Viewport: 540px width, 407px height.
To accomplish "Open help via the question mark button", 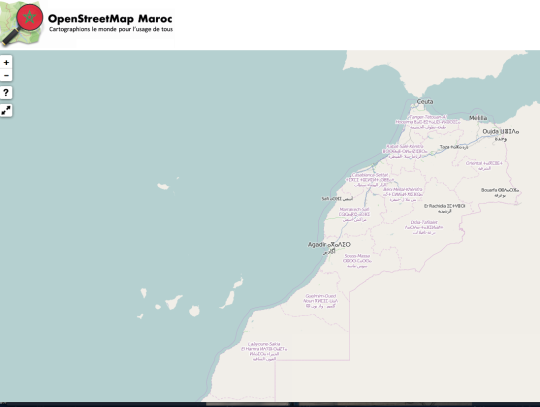I will tap(6, 93).
